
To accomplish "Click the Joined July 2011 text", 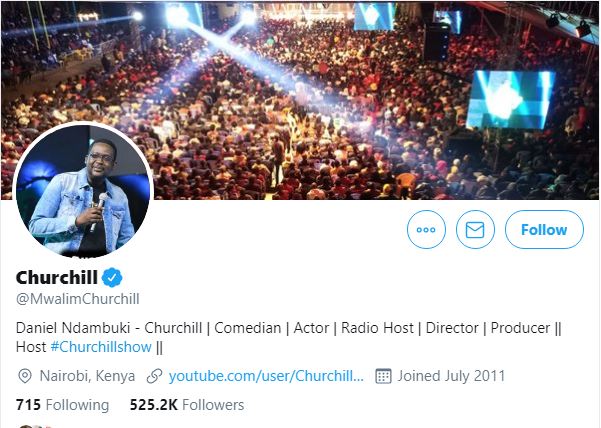I will coord(451,376).
